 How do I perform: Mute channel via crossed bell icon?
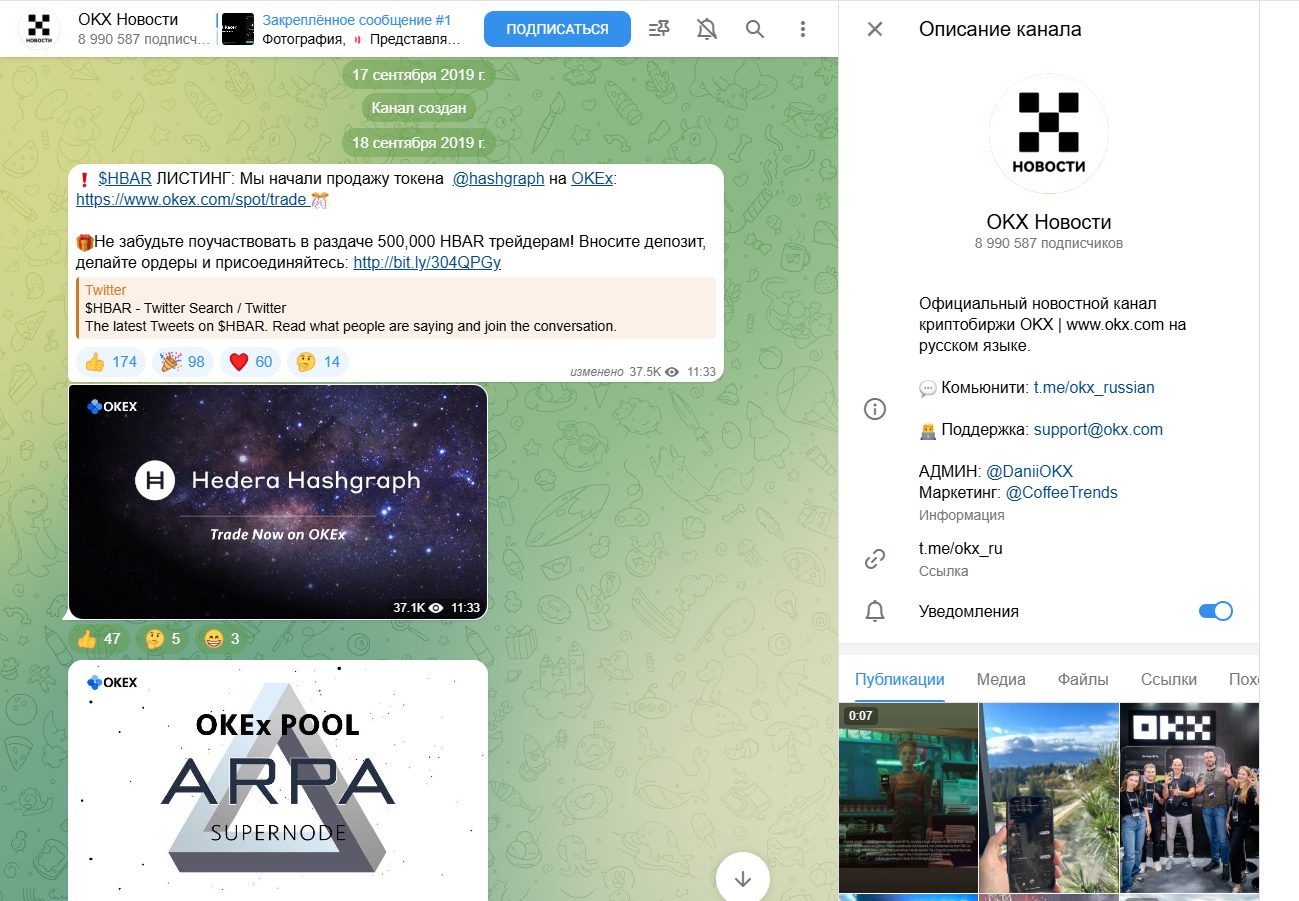(x=707, y=29)
